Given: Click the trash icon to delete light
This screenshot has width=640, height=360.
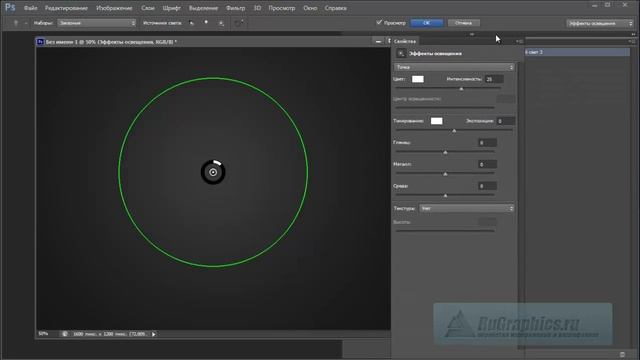Looking at the screenshot, I should 622,354.
